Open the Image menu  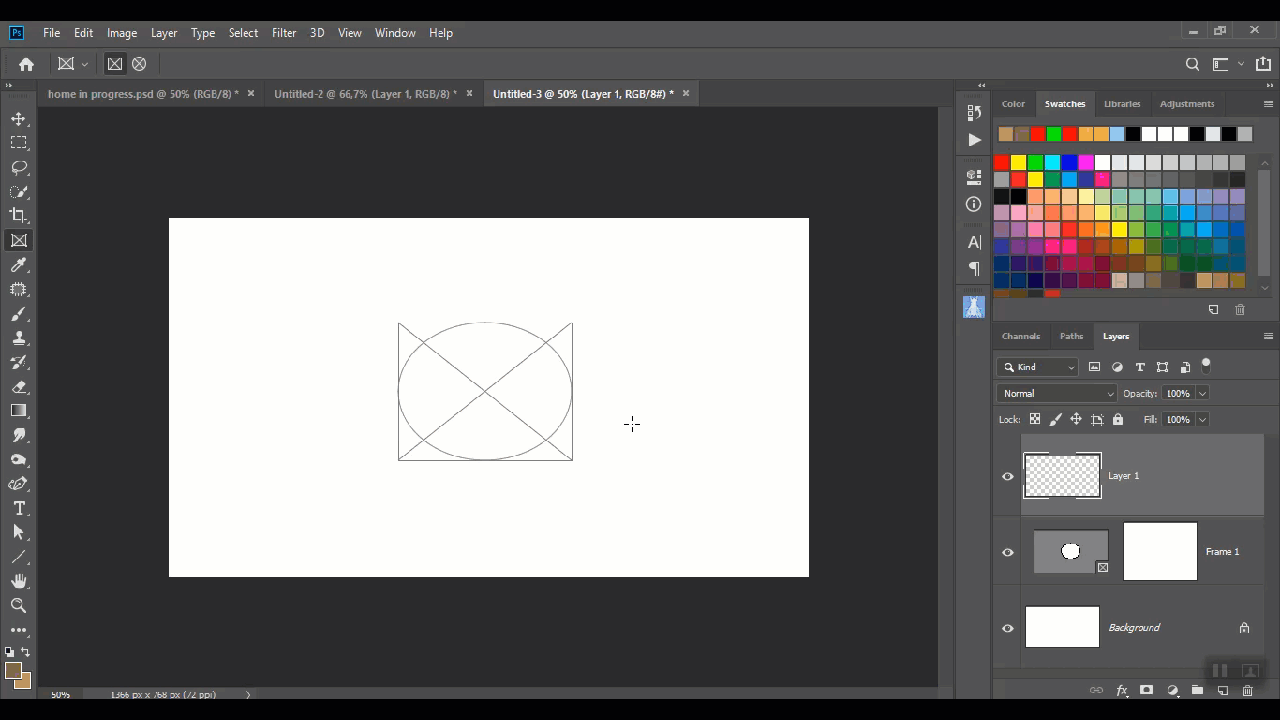tap(122, 33)
